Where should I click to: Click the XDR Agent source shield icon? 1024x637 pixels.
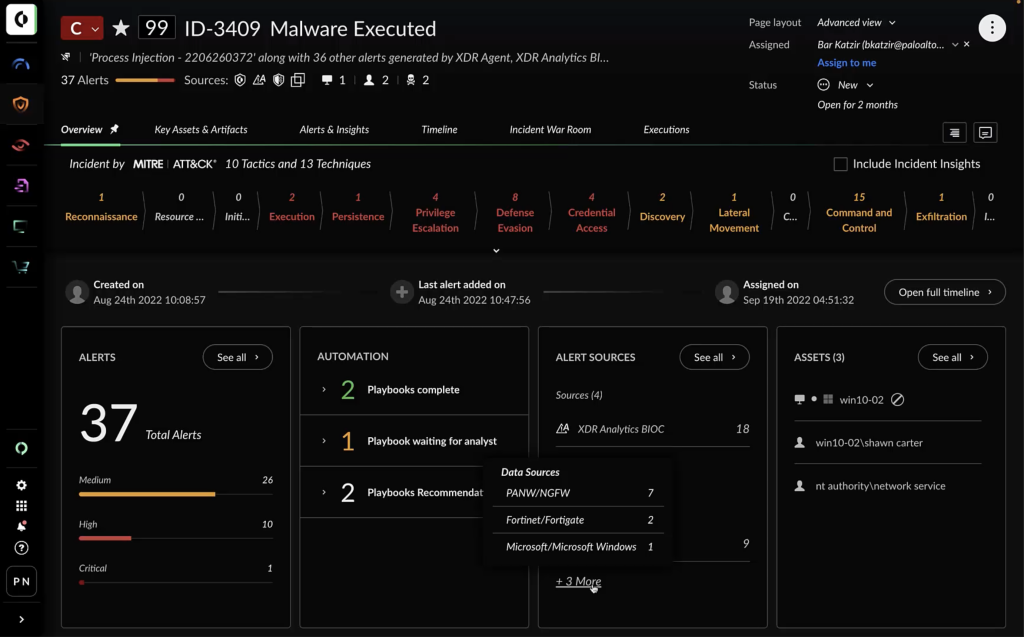click(x=240, y=80)
